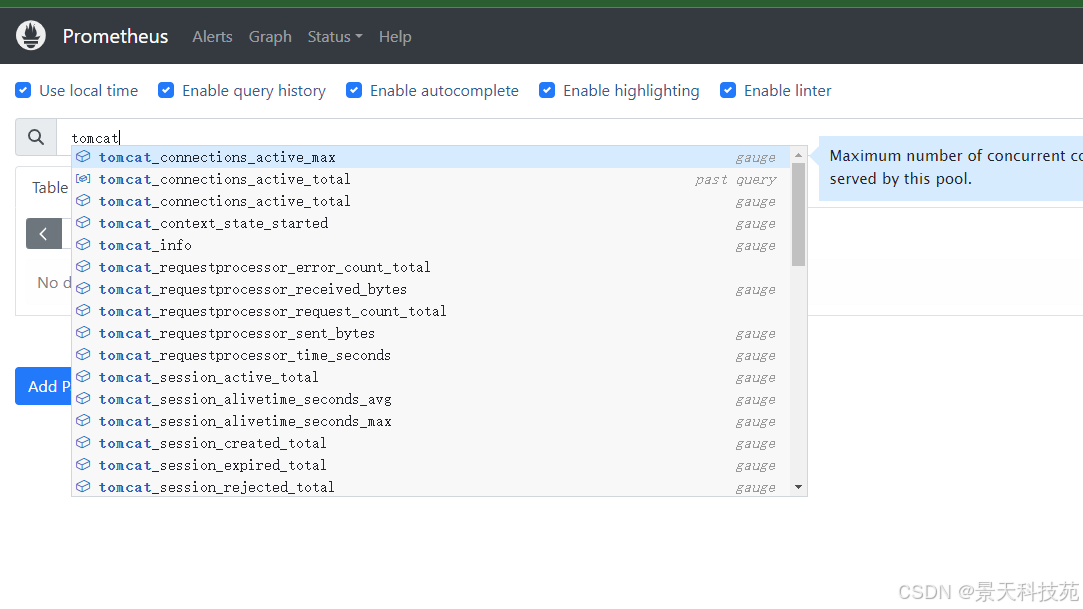Viewport: 1083px width, 609px height.
Task: Select tomcat_context_state_started from autocomplete list
Action: click(x=213, y=223)
